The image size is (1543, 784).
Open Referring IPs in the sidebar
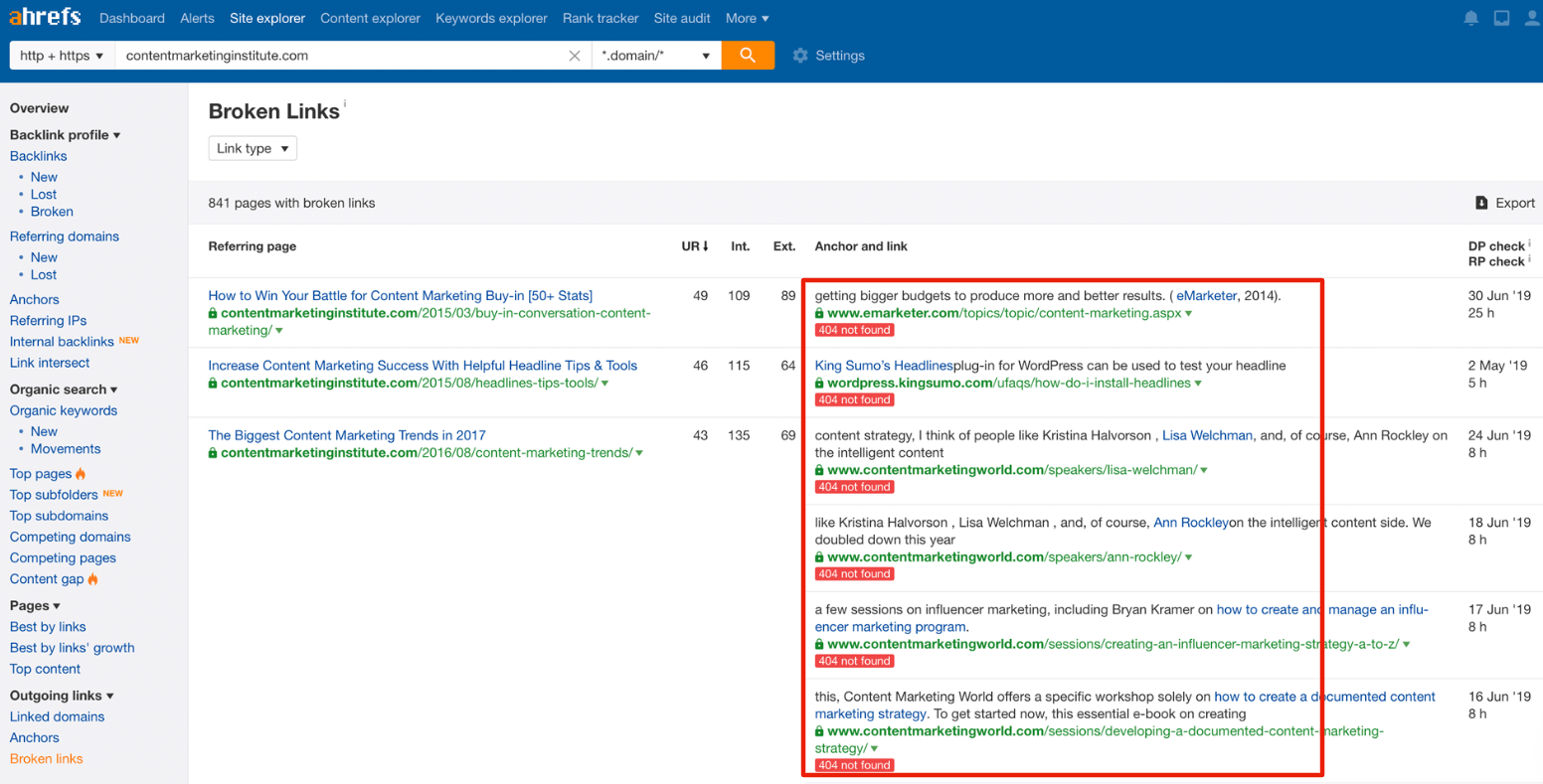tap(49, 321)
